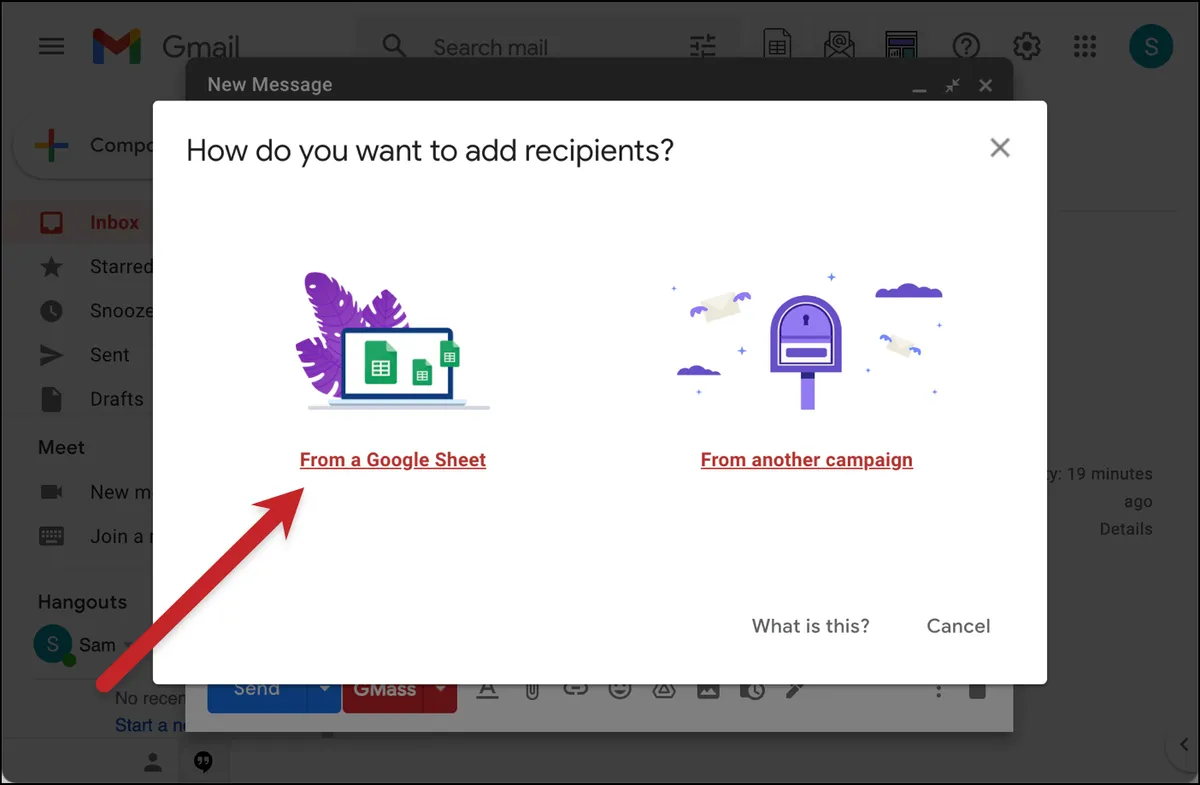Toggle full-screen for New Message window
This screenshot has height=785, width=1200.
[953, 86]
